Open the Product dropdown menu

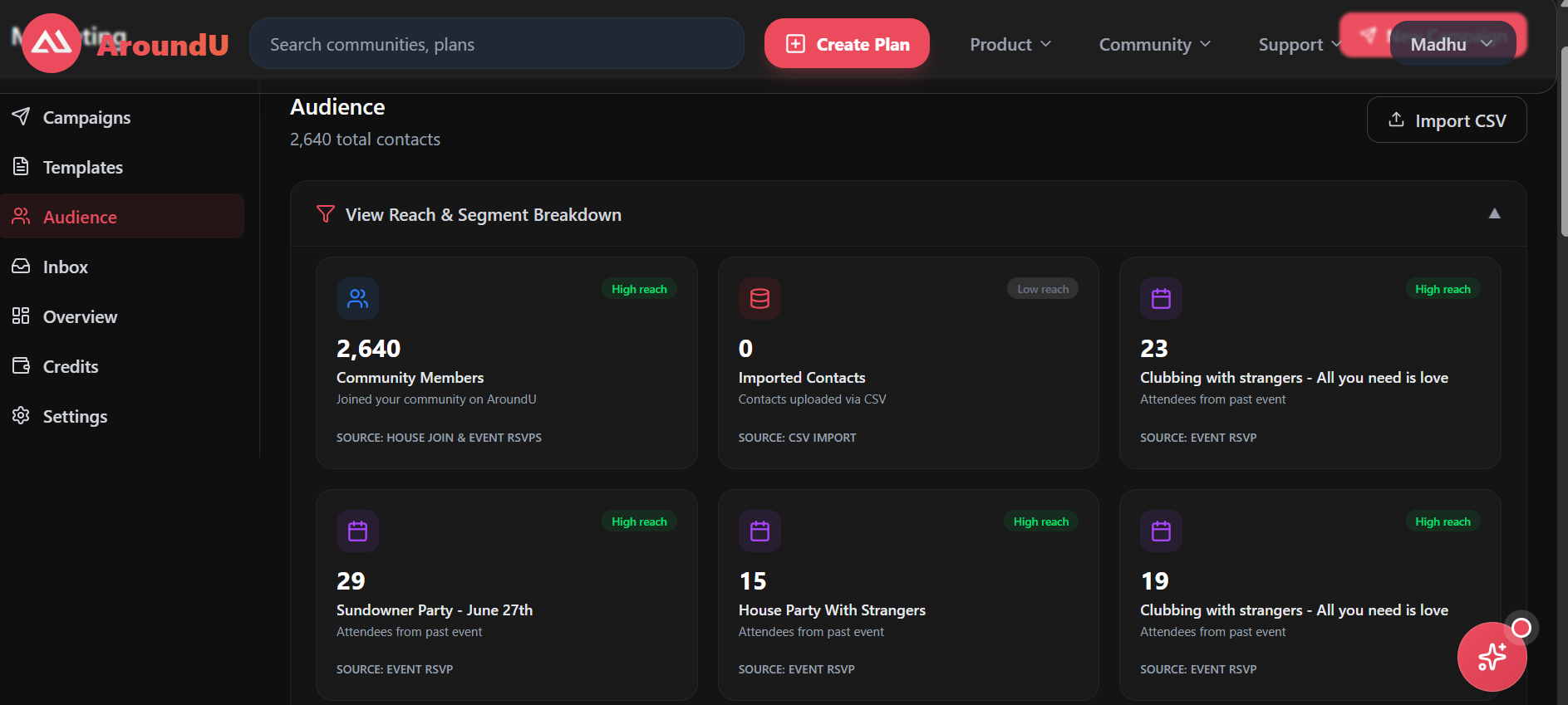click(x=1010, y=44)
